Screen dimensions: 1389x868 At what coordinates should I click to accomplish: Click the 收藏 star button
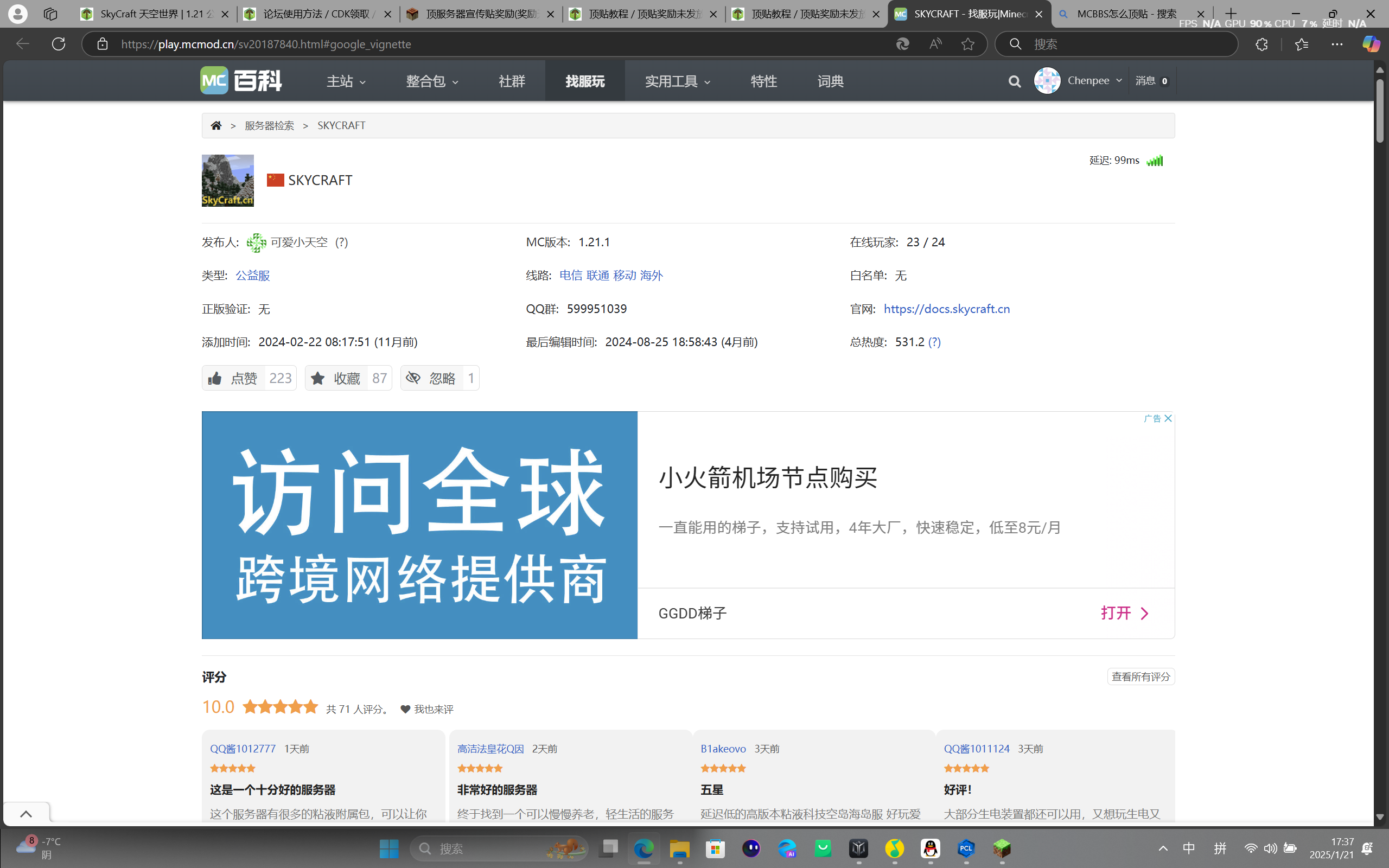(348, 378)
